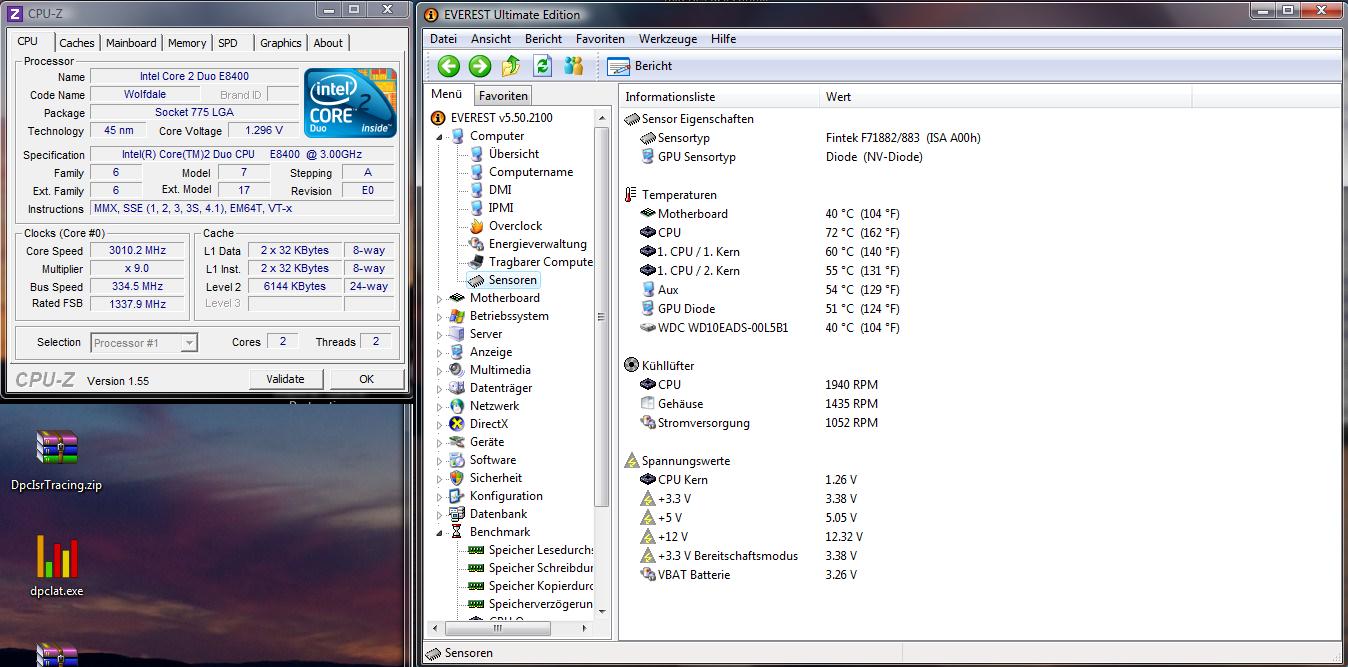Select EVEREST v5.50.2100 root tree node
This screenshot has width=1348, height=667.
[501, 117]
